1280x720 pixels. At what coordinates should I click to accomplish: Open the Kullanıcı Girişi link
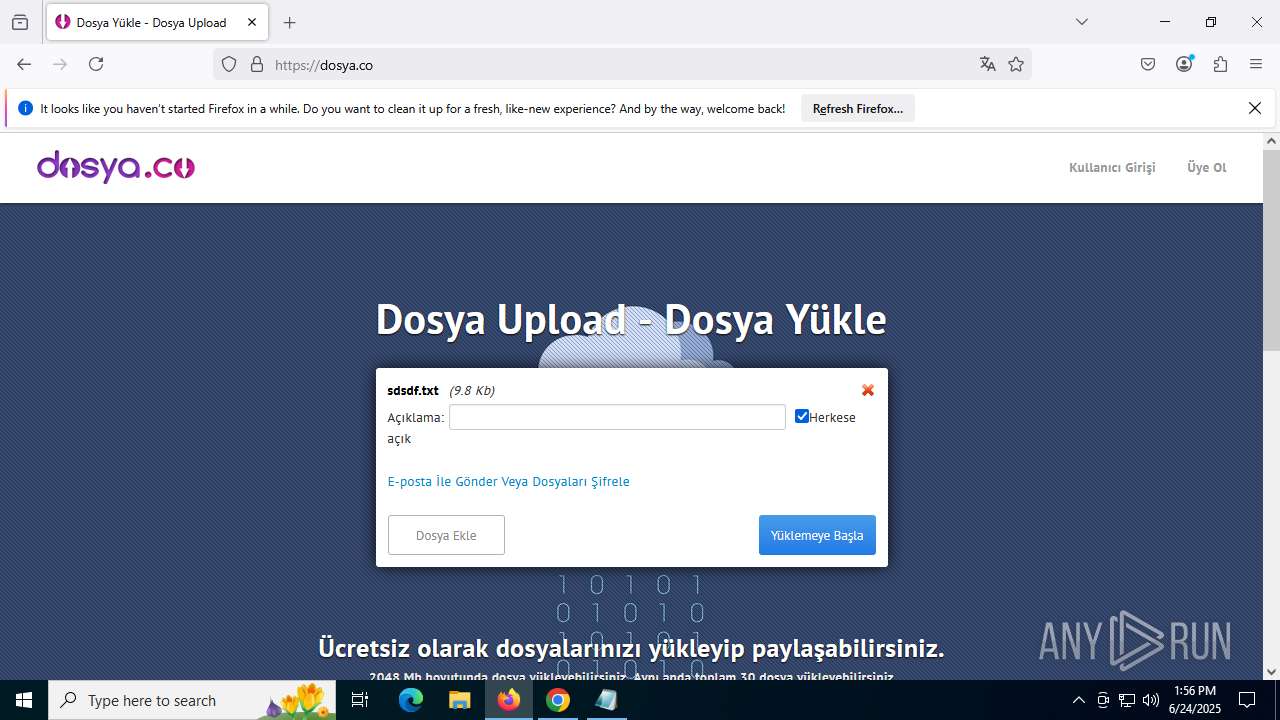(1112, 168)
